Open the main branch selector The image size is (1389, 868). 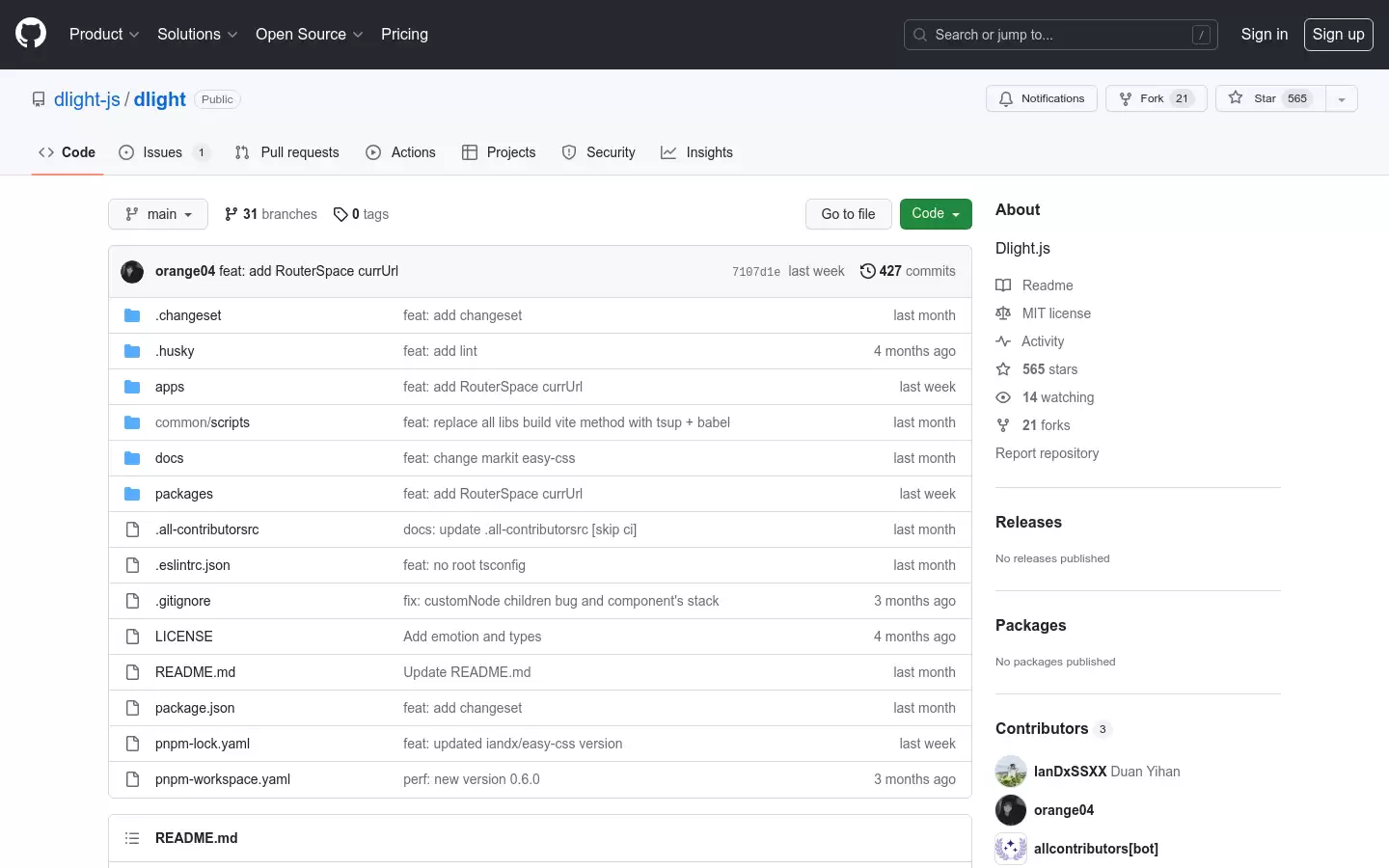158,214
